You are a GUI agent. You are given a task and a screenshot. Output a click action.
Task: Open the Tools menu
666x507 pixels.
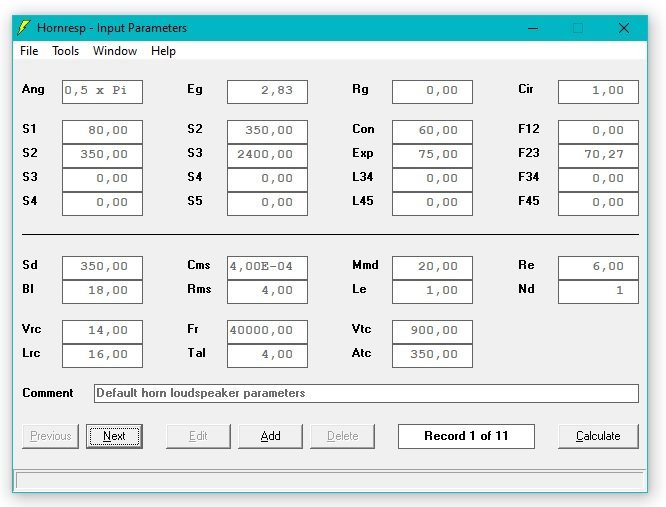coord(65,51)
